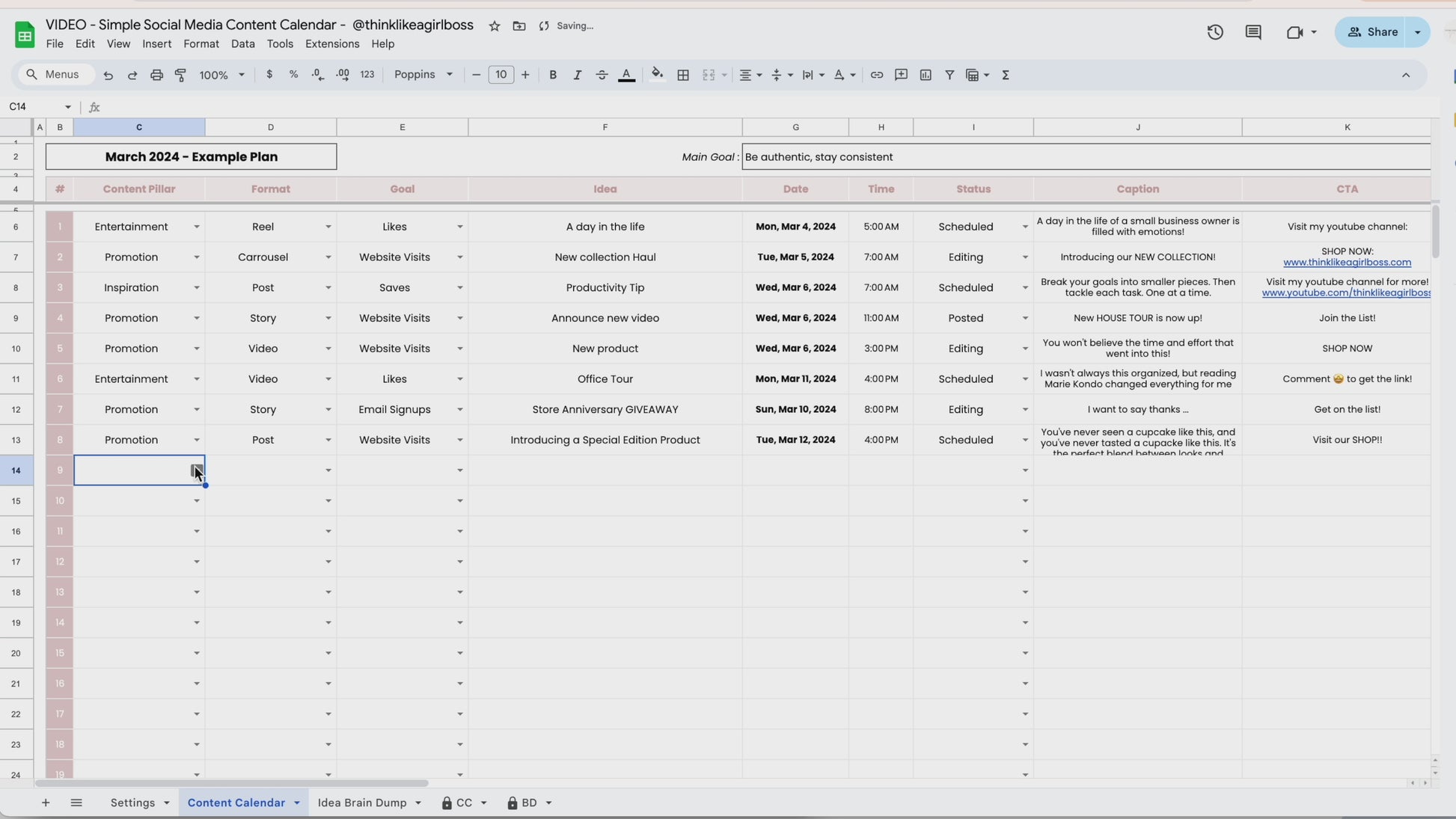The width and height of the screenshot is (1456, 819).
Task: Toggle italic formatting
Action: click(x=577, y=75)
